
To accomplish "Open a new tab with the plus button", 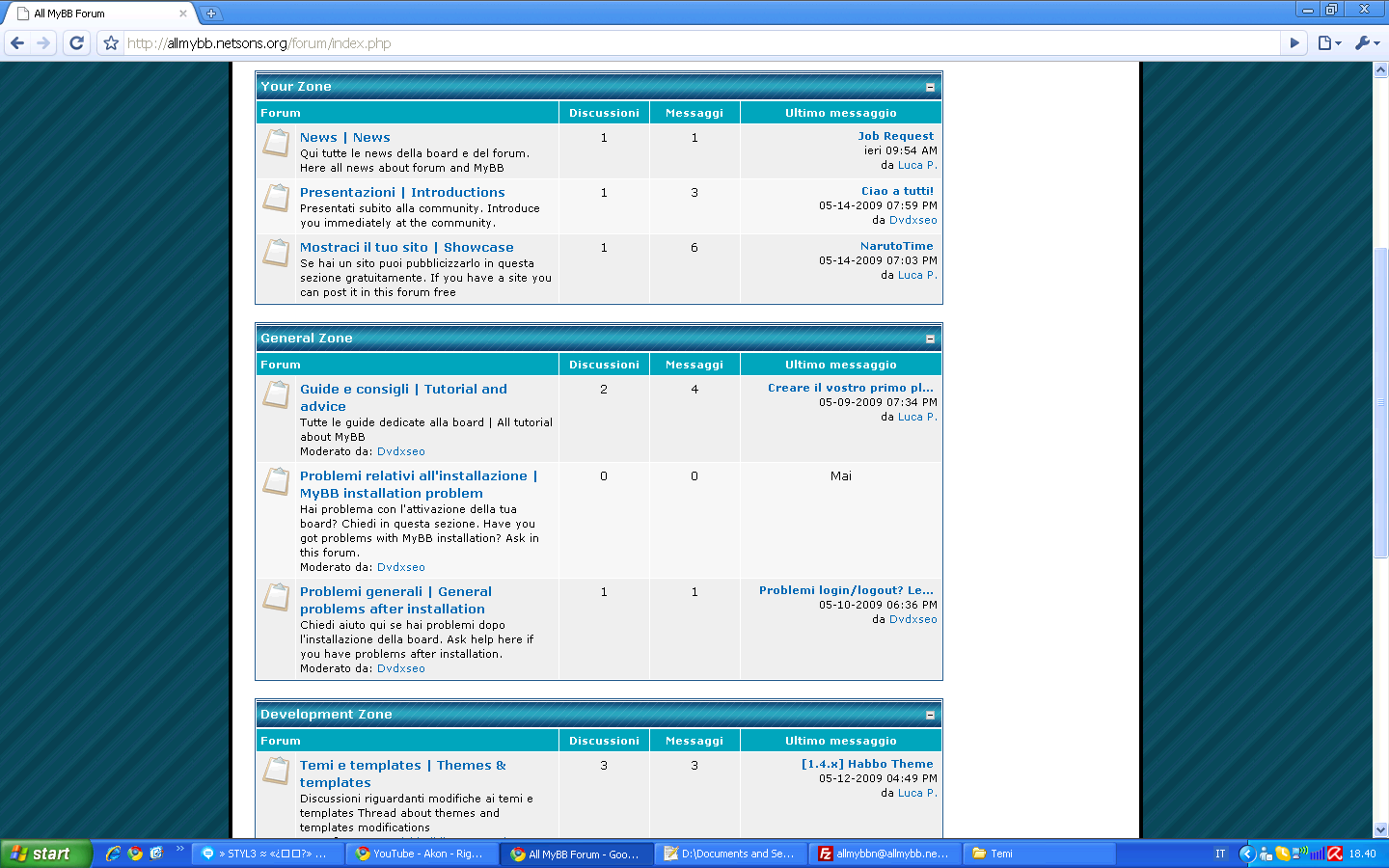I will click(211, 14).
